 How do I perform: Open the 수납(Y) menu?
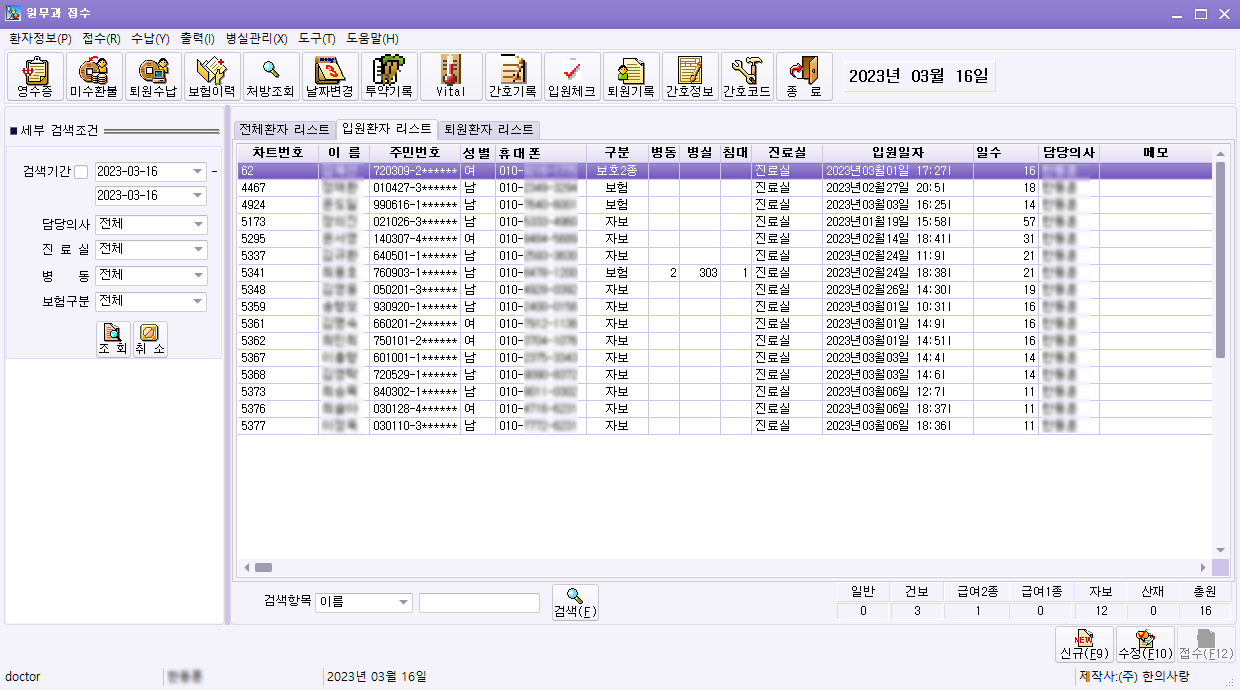pos(150,38)
